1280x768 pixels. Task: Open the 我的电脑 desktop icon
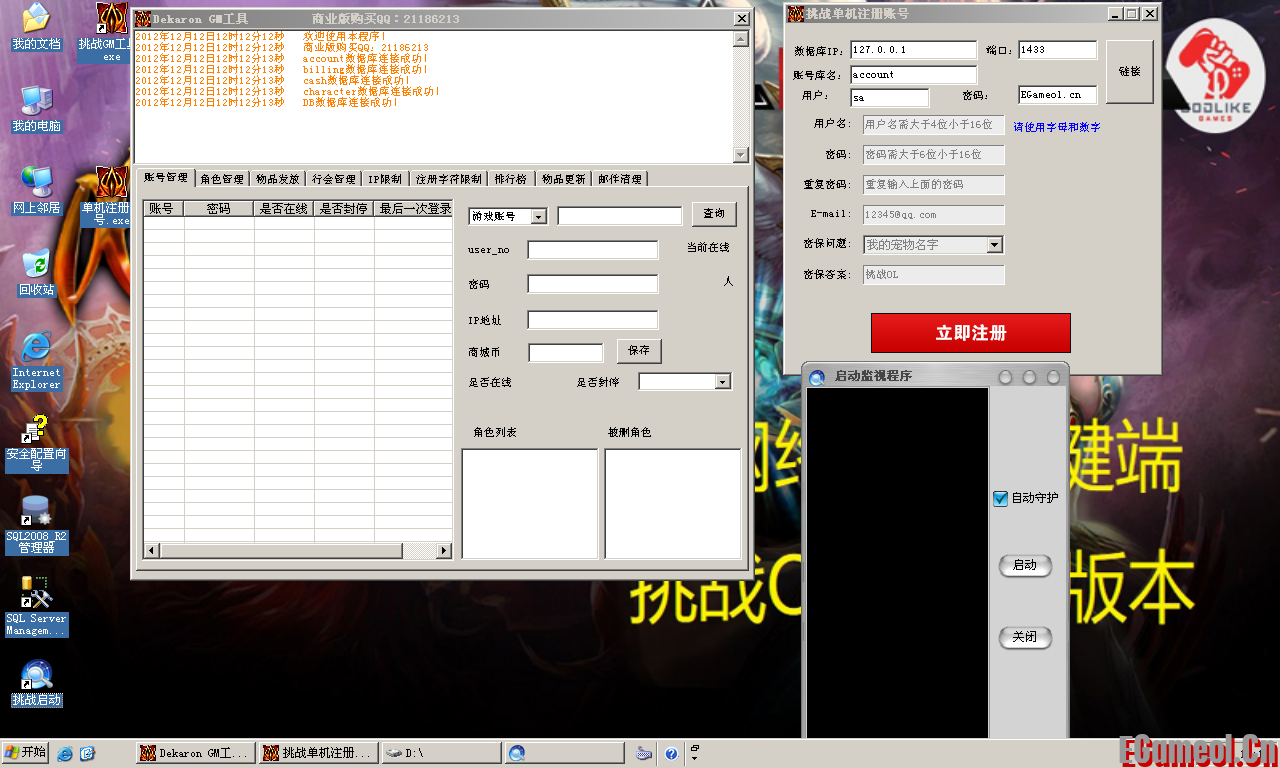(x=36, y=103)
